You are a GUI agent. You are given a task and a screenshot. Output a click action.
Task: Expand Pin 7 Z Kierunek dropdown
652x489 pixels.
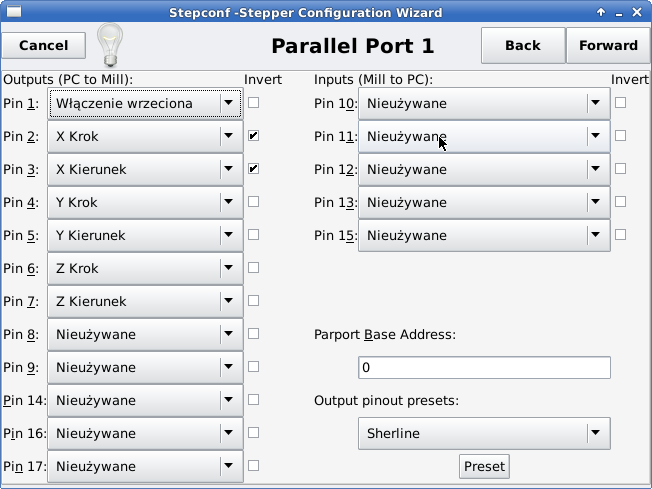(145, 301)
